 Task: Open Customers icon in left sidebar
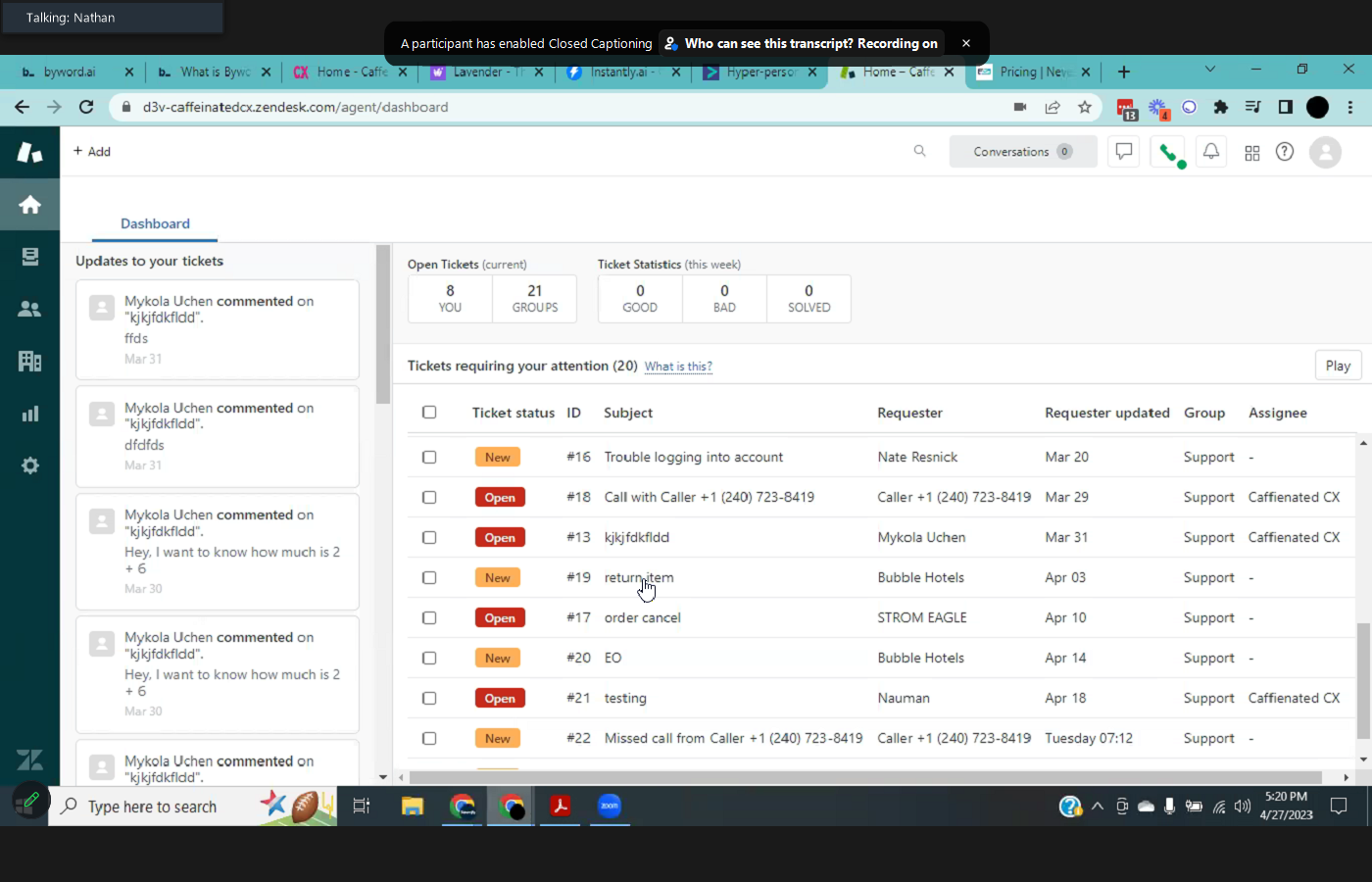(x=29, y=309)
